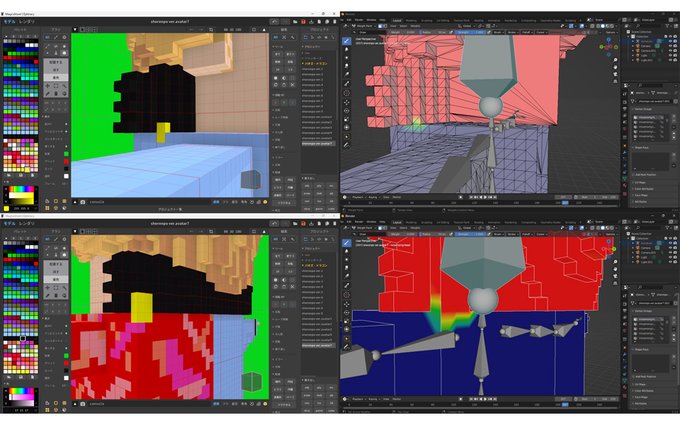680x425 pixels.
Task: Switch to レンダリ tab in top MagicaVoxel window
Action: point(26,21)
